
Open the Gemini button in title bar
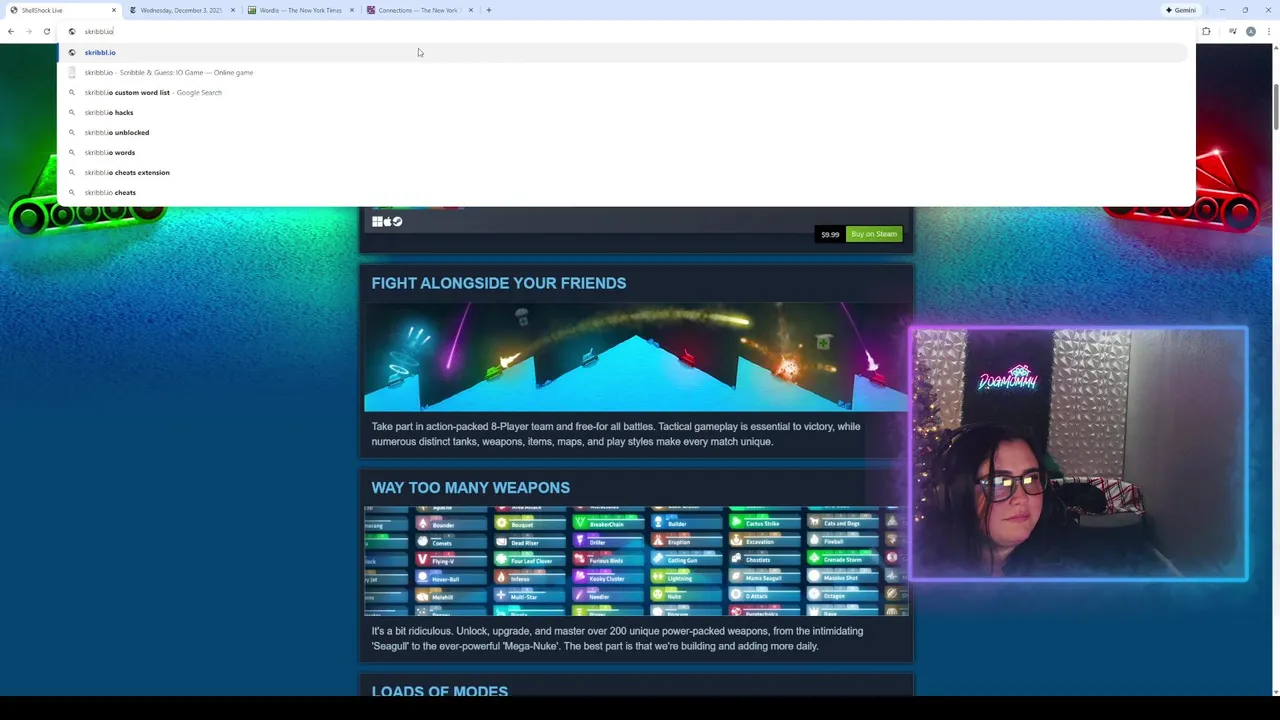[x=1180, y=10]
